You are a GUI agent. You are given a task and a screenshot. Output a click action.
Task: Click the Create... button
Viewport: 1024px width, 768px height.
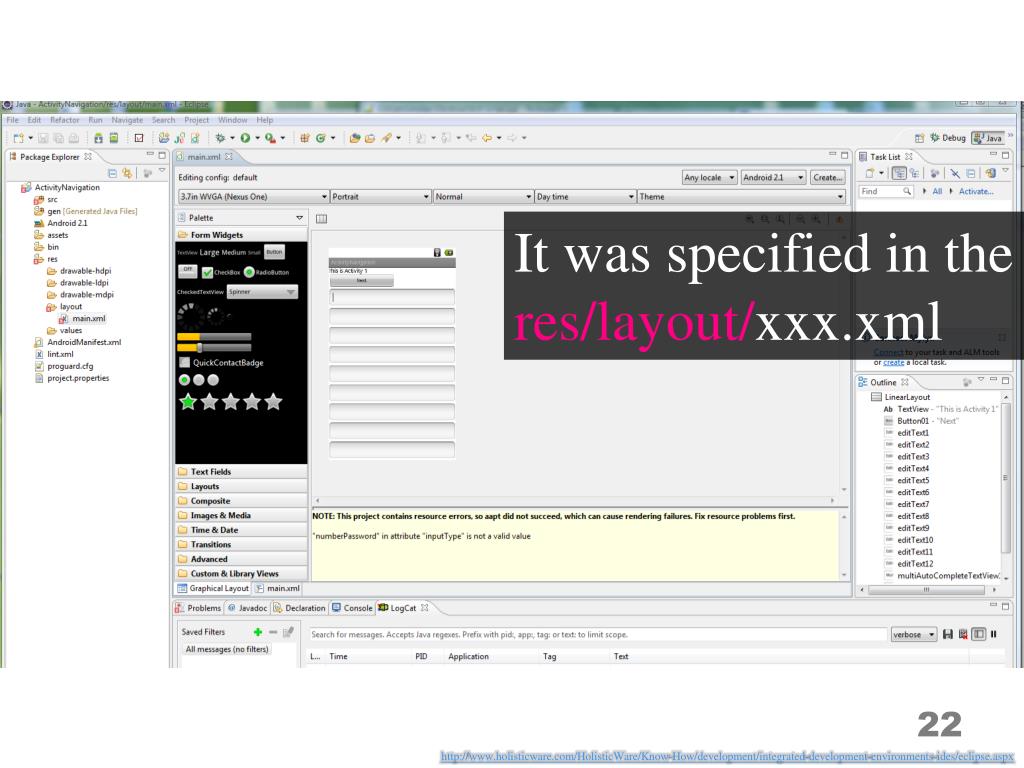click(x=827, y=178)
